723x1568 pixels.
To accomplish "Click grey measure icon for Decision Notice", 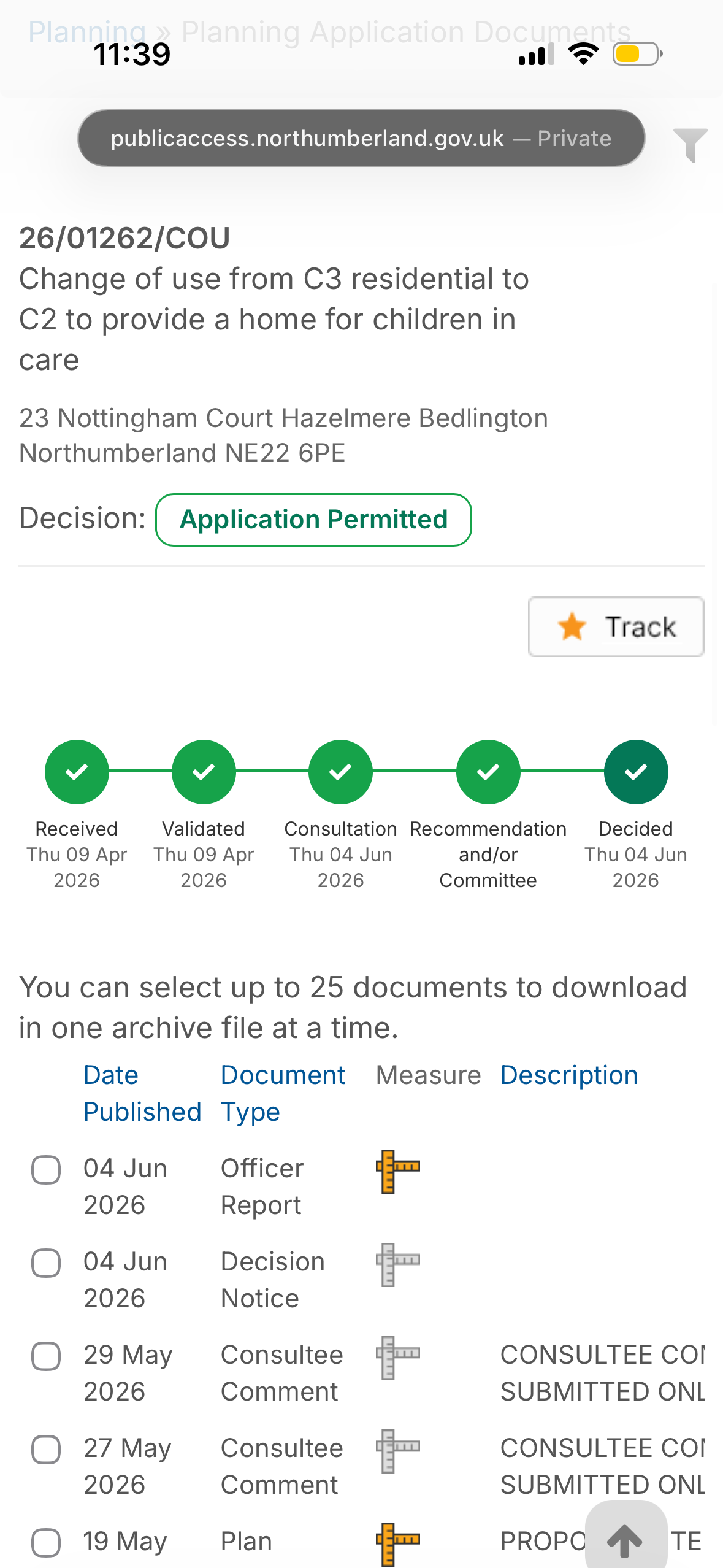I will (x=398, y=1264).
